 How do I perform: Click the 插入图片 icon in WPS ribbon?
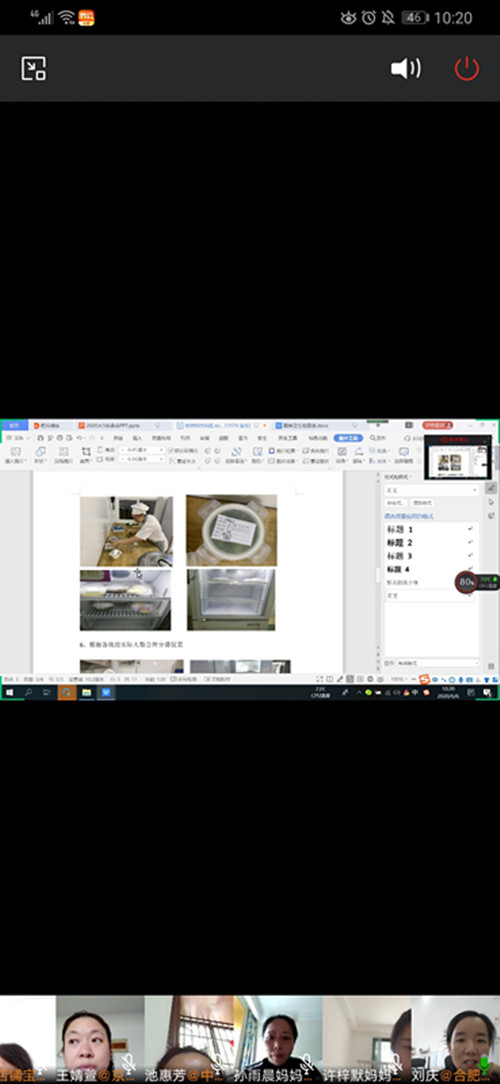(15, 455)
